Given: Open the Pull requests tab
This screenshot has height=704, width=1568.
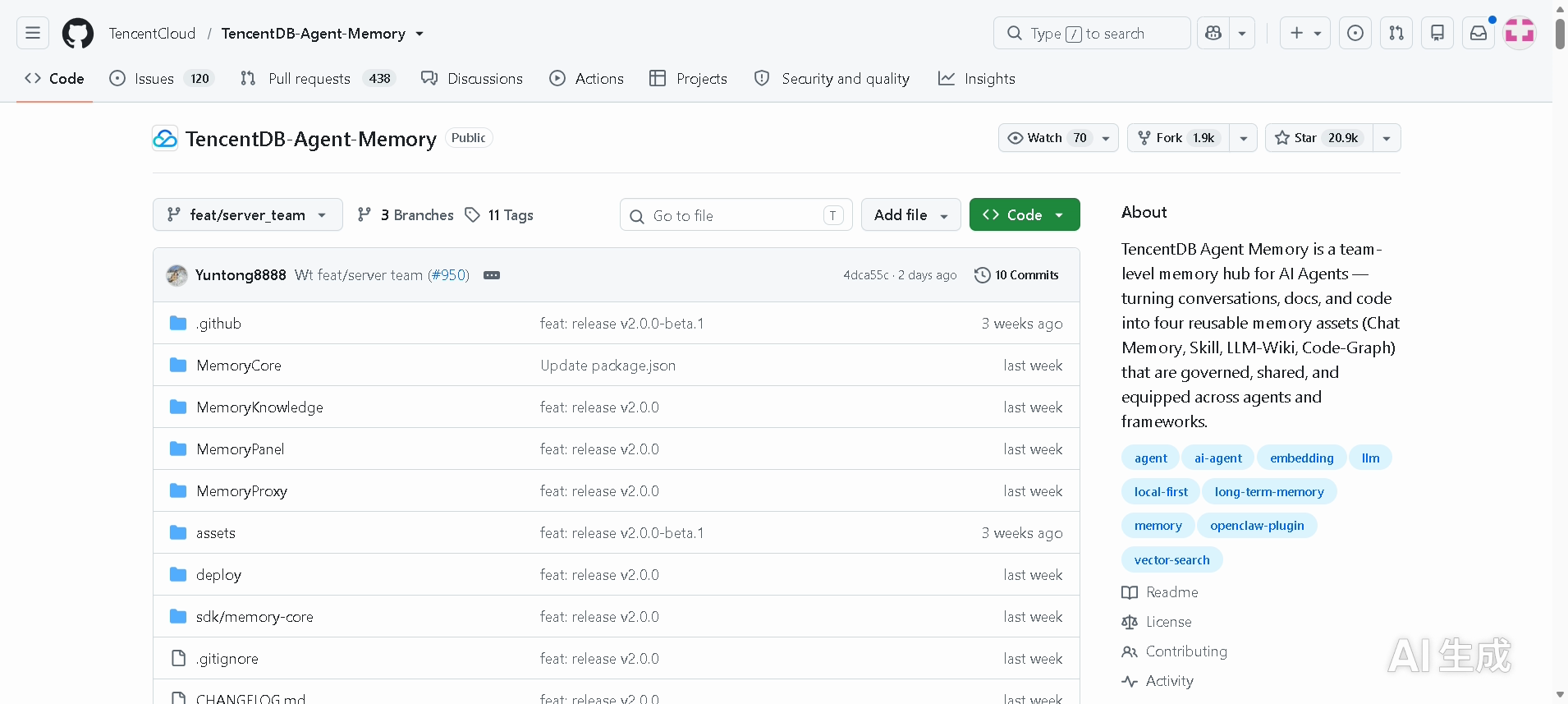Looking at the screenshot, I should coord(318,78).
